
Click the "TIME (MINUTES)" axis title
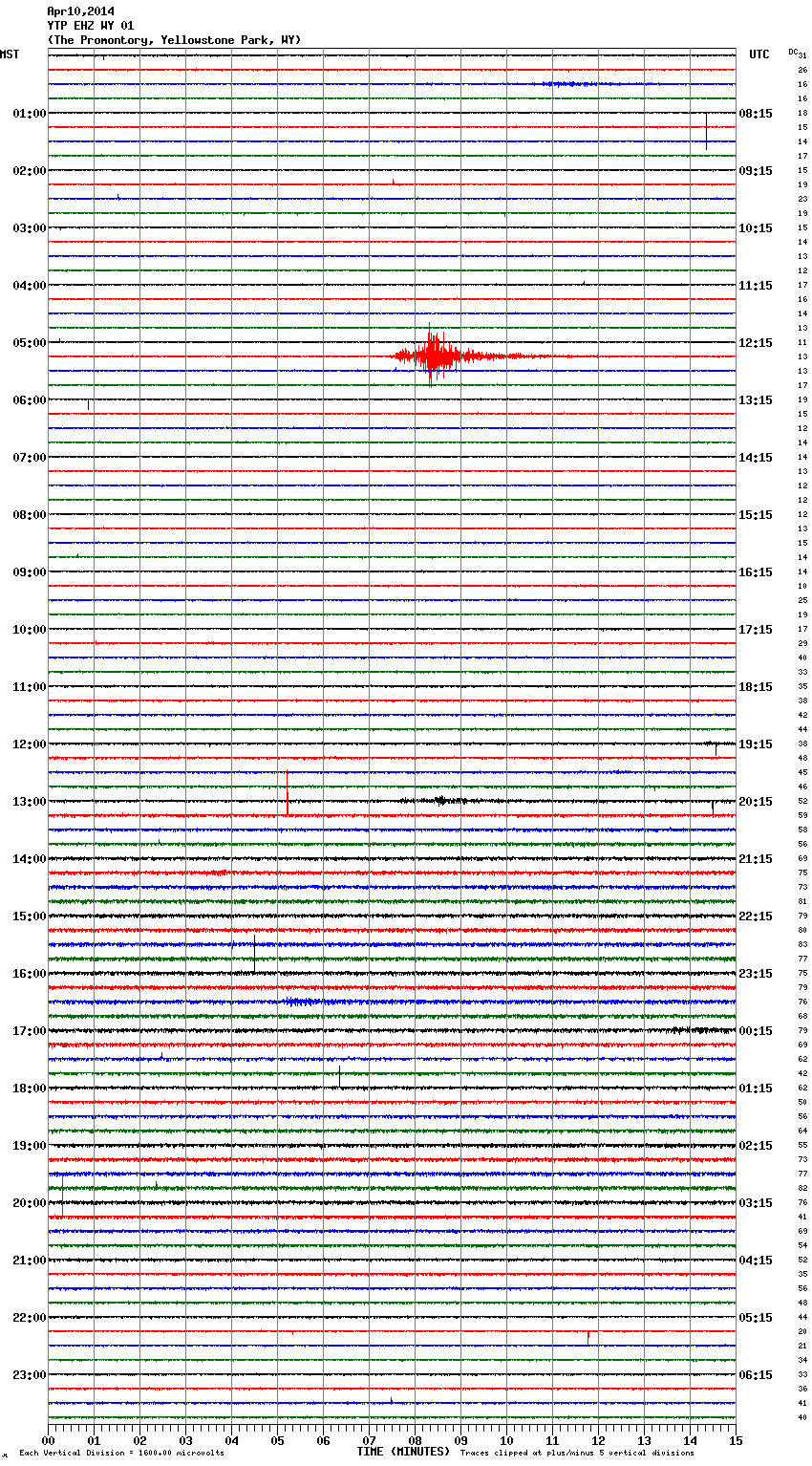point(403,1452)
